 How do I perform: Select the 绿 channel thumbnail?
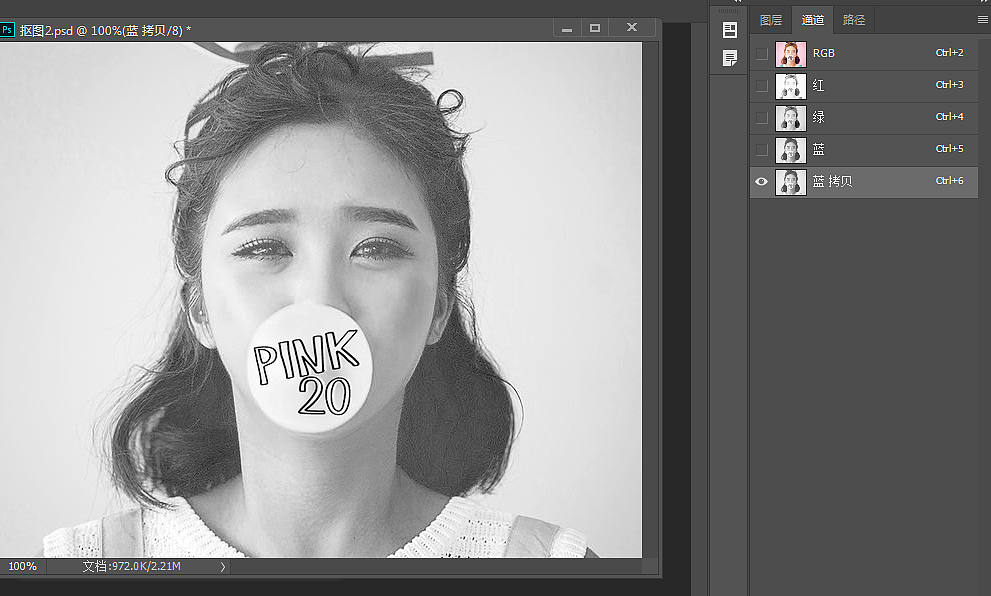(x=791, y=118)
